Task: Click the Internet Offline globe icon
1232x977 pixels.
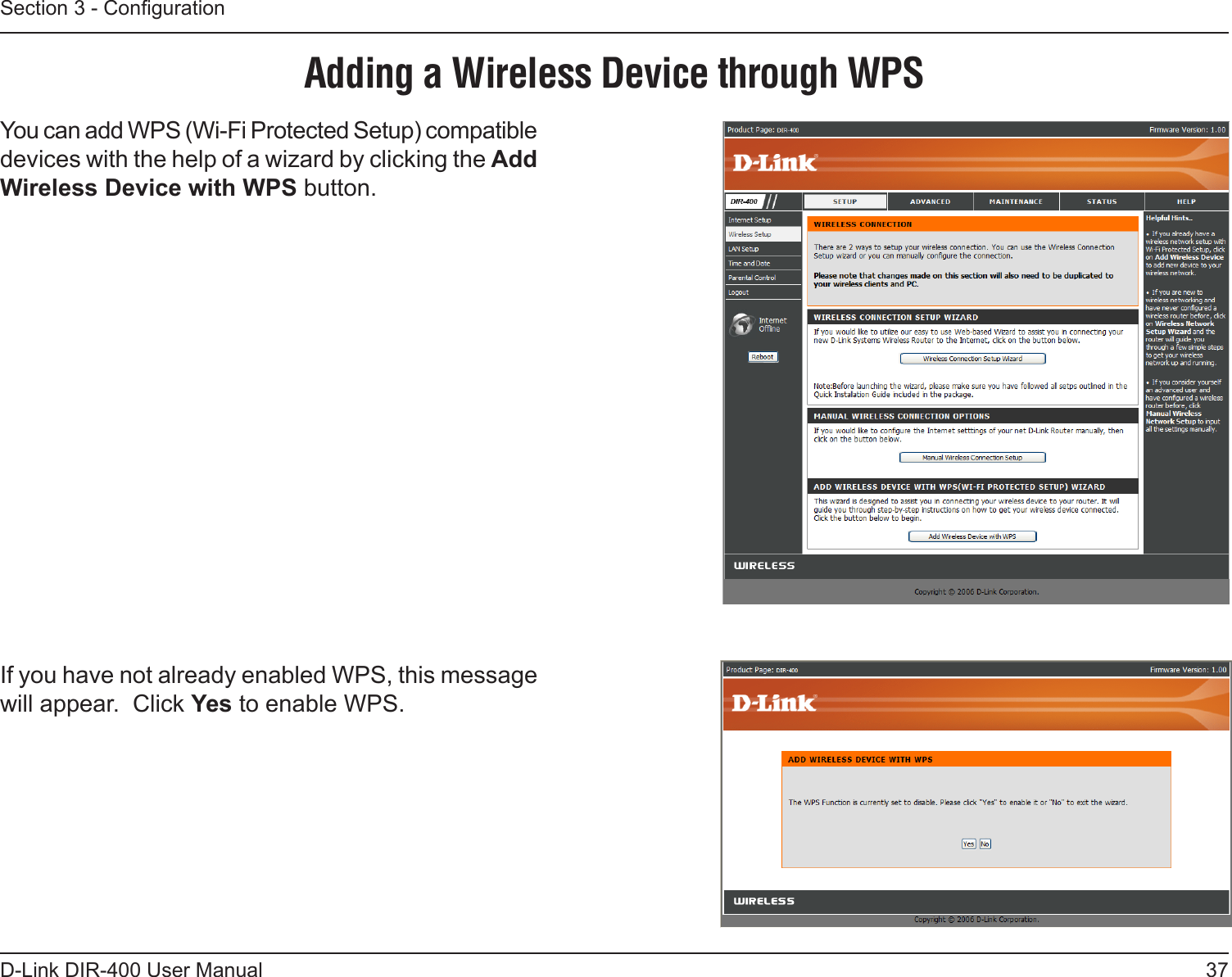Action: pos(742,324)
